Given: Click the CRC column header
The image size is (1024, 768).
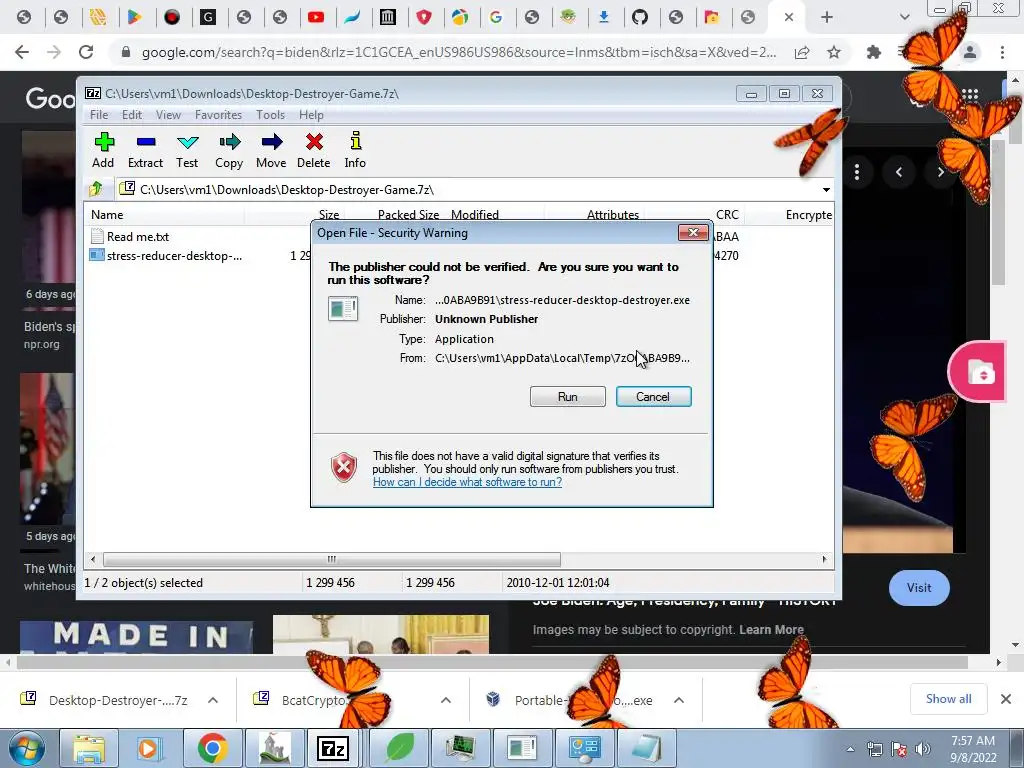Looking at the screenshot, I should point(727,215).
